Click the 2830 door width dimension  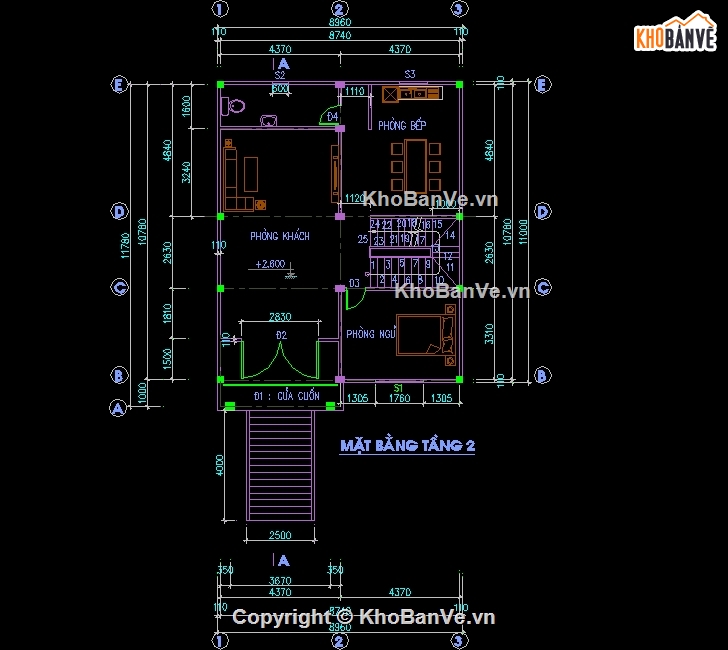[280, 317]
